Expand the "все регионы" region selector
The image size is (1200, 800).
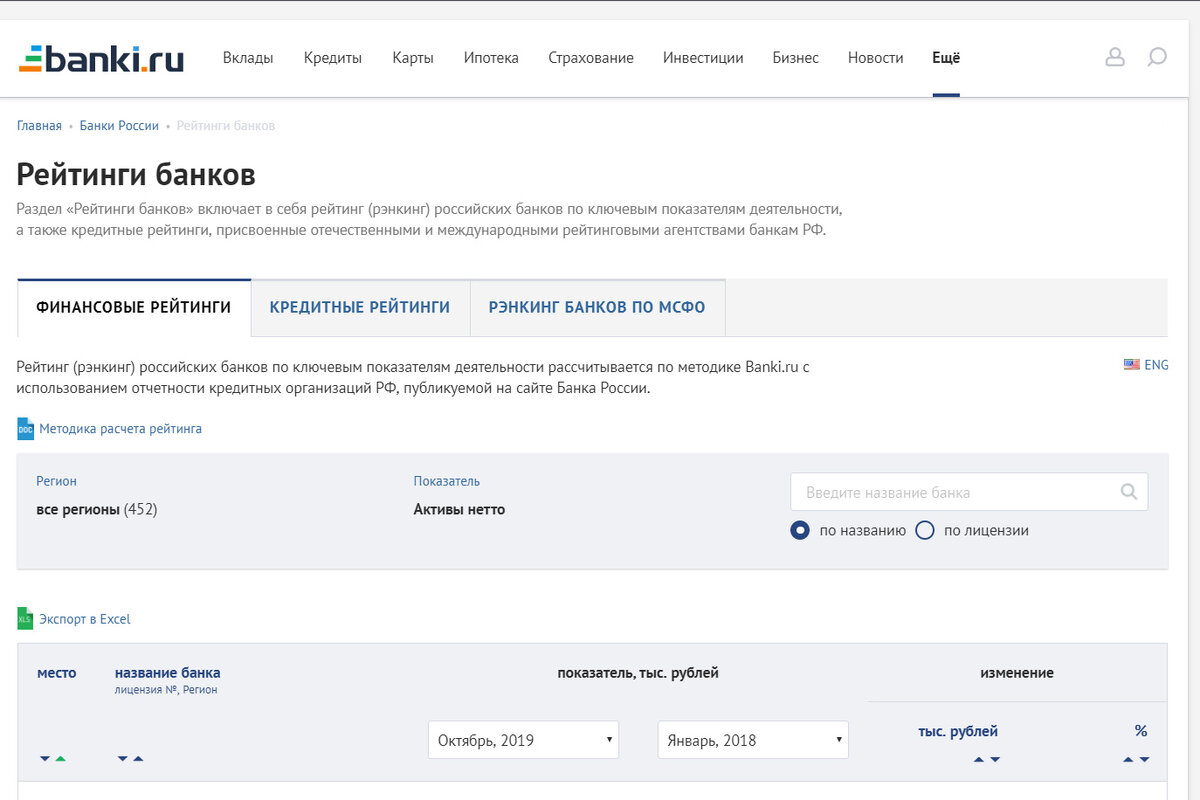tap(96, 509)
